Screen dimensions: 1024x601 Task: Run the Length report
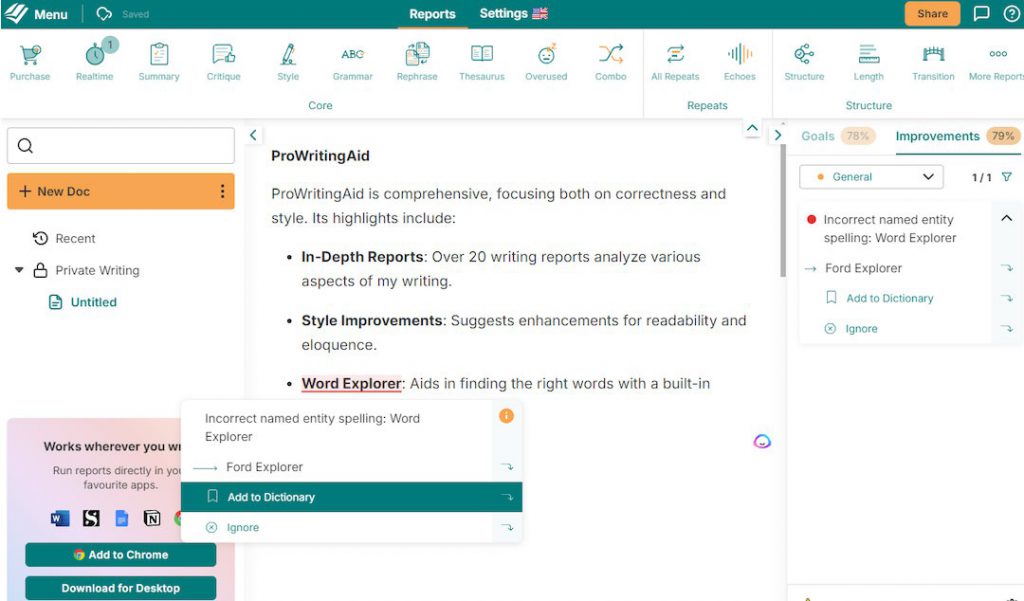(x=868, y=61)
